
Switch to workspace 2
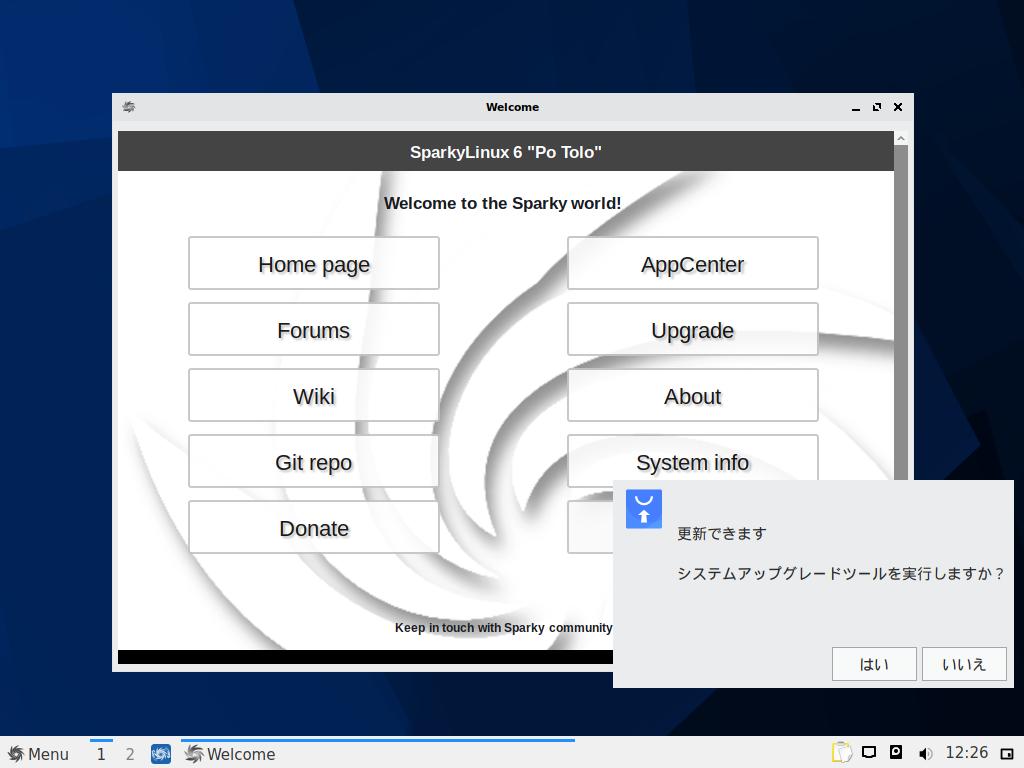click(130, 754)
